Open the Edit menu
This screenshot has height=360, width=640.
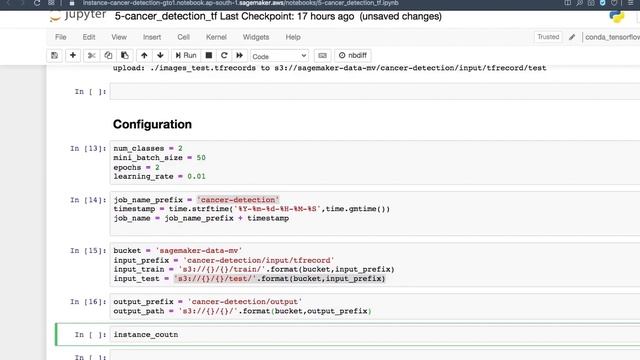(89, 37)
